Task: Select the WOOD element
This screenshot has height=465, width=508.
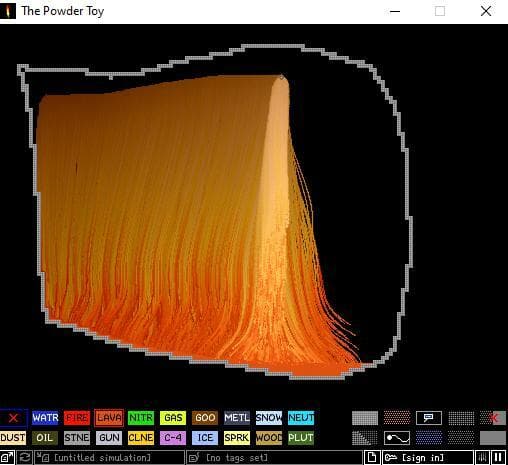Action: [269, 438]
